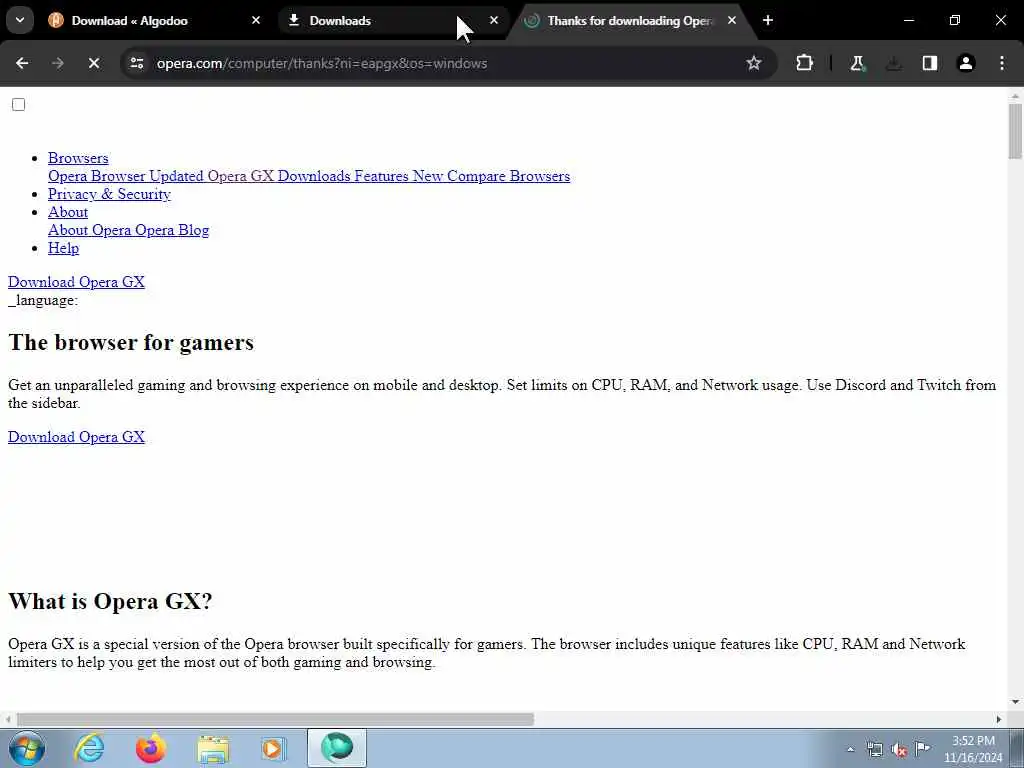Screen dimensions: 1024x768
Task: Select the Thanks for downloading Opera tab
Action: point(630,20)
